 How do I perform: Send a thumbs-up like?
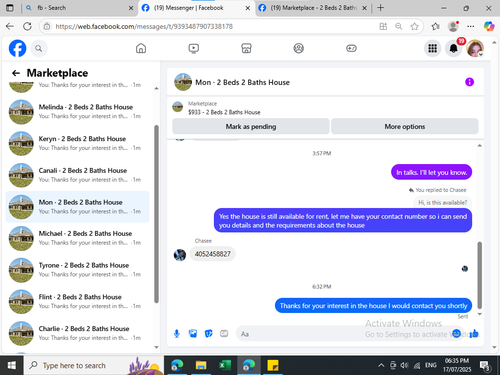pyautogui.click(x=474, y=333)
